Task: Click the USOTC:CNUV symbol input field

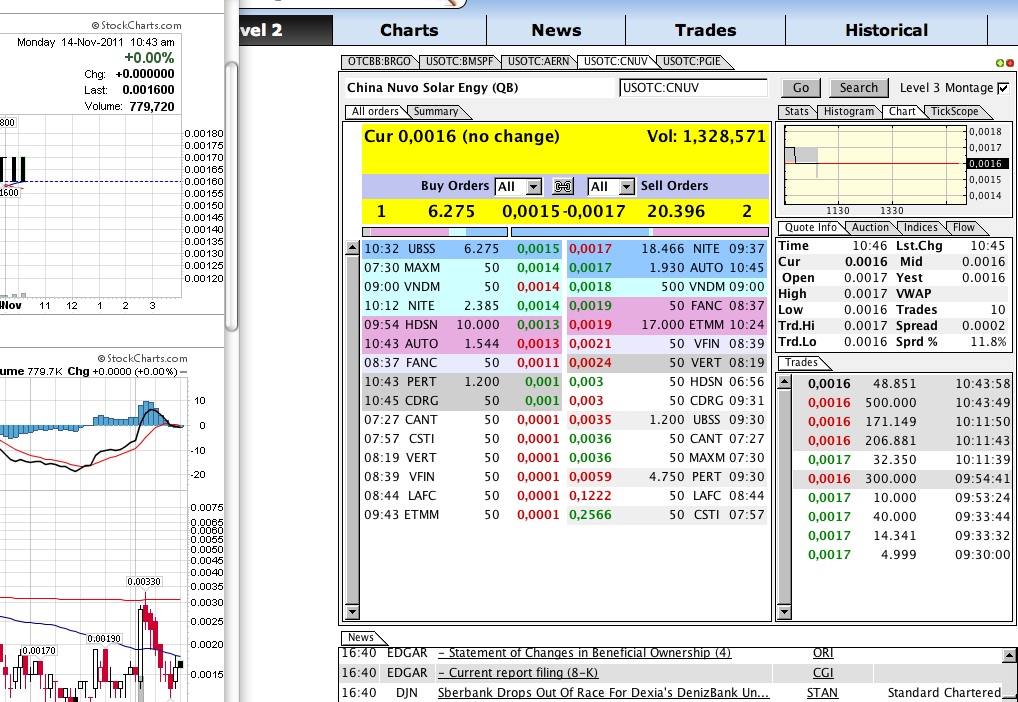Action: click(x=693, y=88)
